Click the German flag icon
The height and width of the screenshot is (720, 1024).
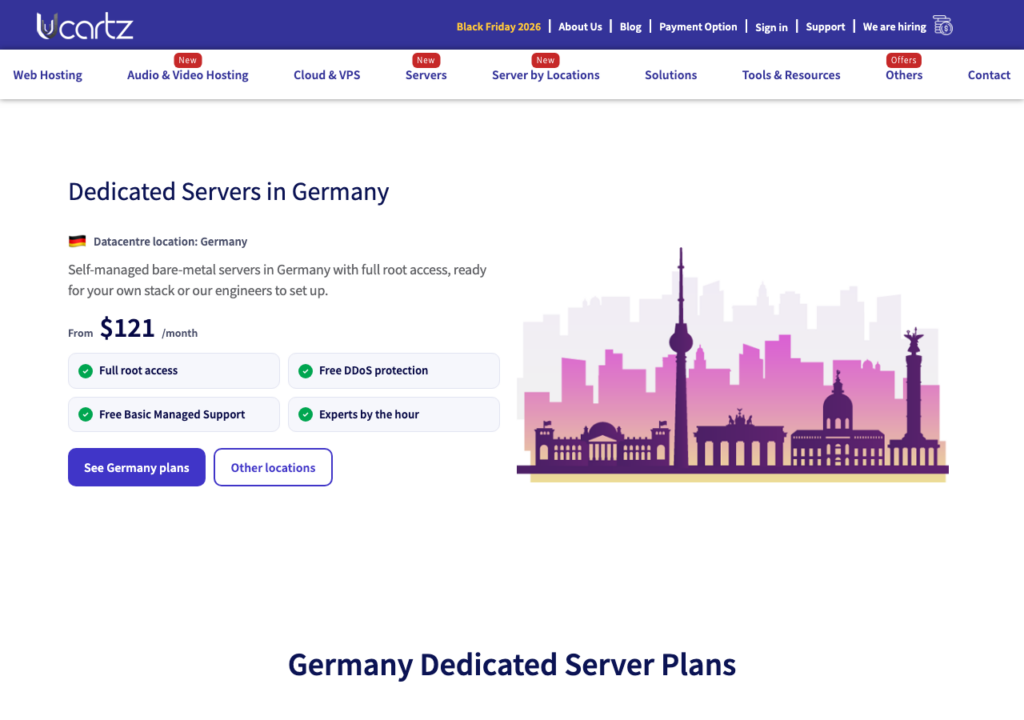tap(77, 241)
